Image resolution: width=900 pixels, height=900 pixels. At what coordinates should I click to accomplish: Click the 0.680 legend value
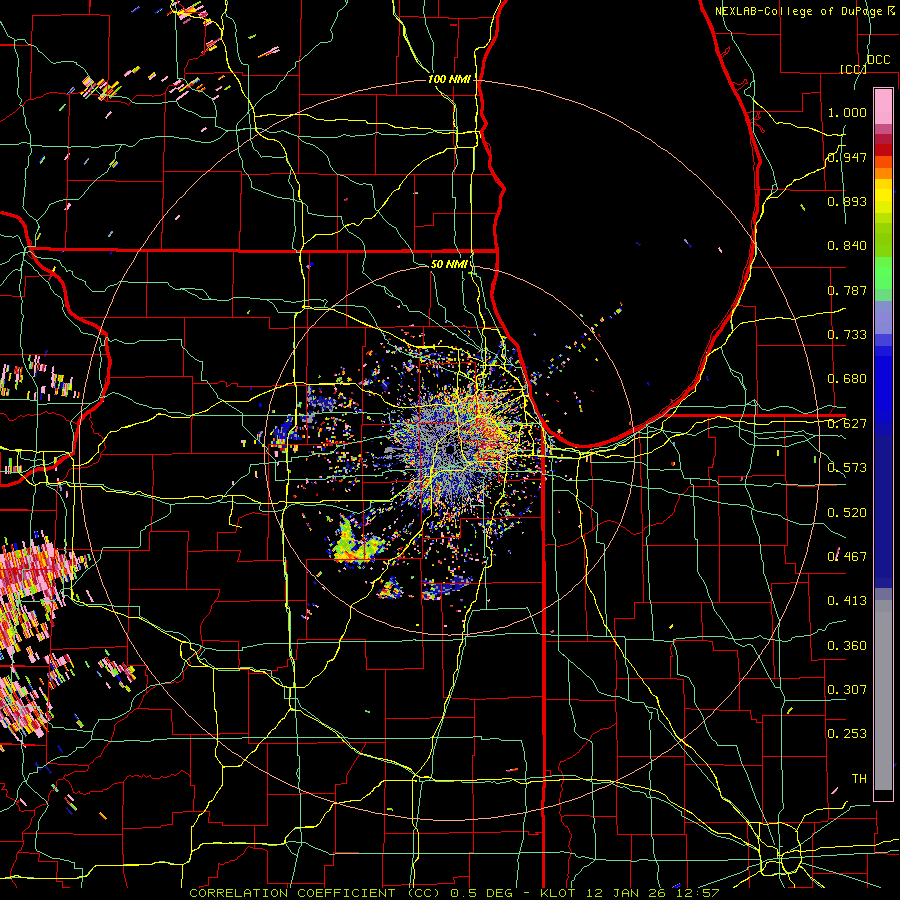click(x=847, y=379)
